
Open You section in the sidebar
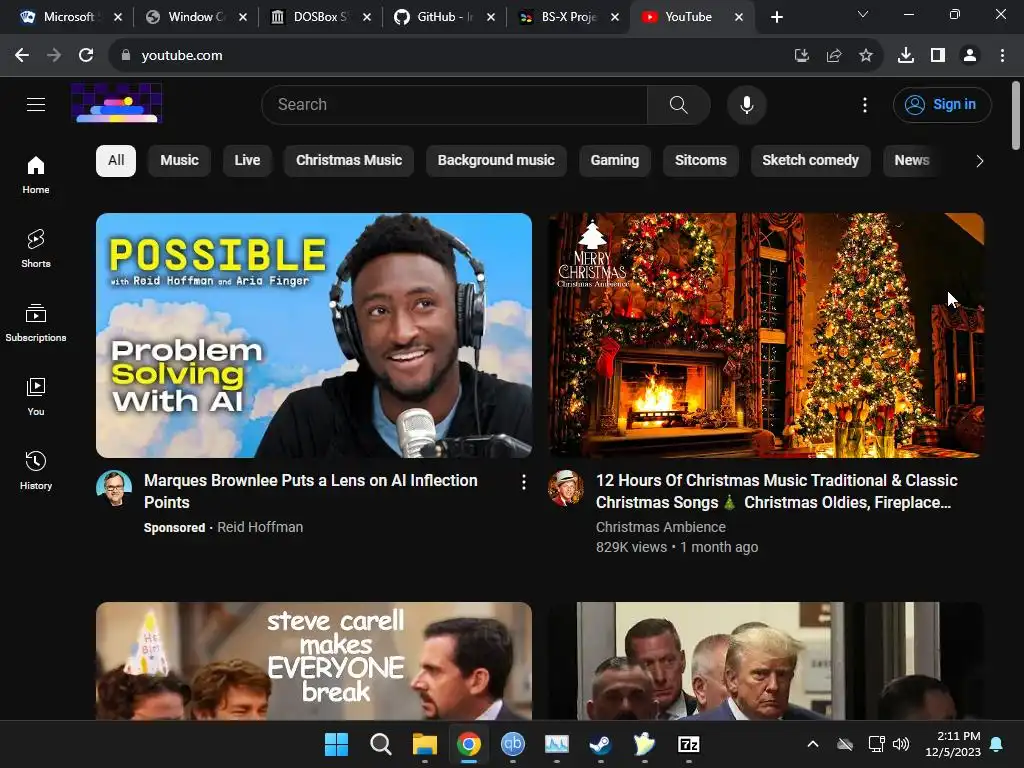[x=36, y=396]
